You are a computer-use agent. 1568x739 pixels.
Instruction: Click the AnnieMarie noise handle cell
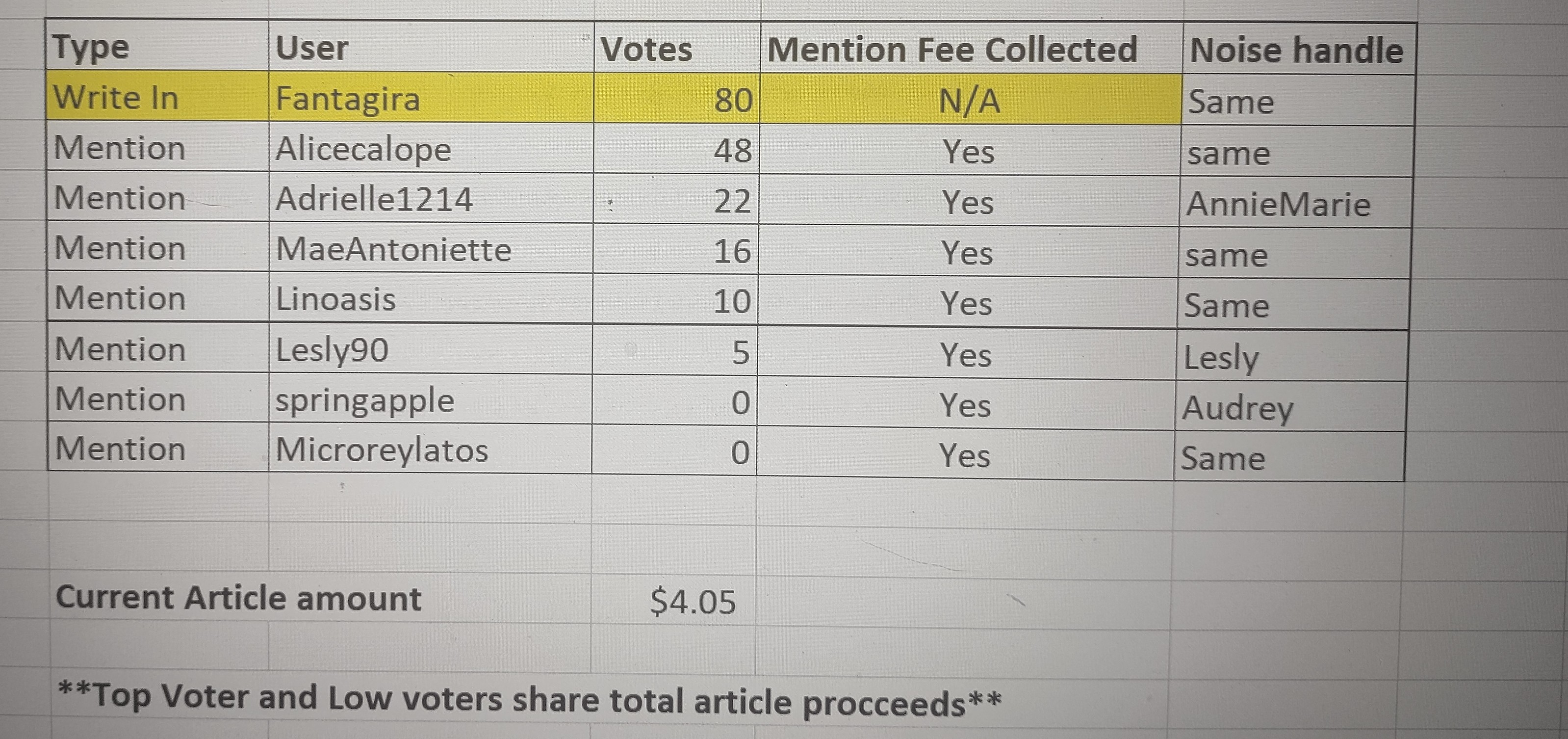(1296, 203)
